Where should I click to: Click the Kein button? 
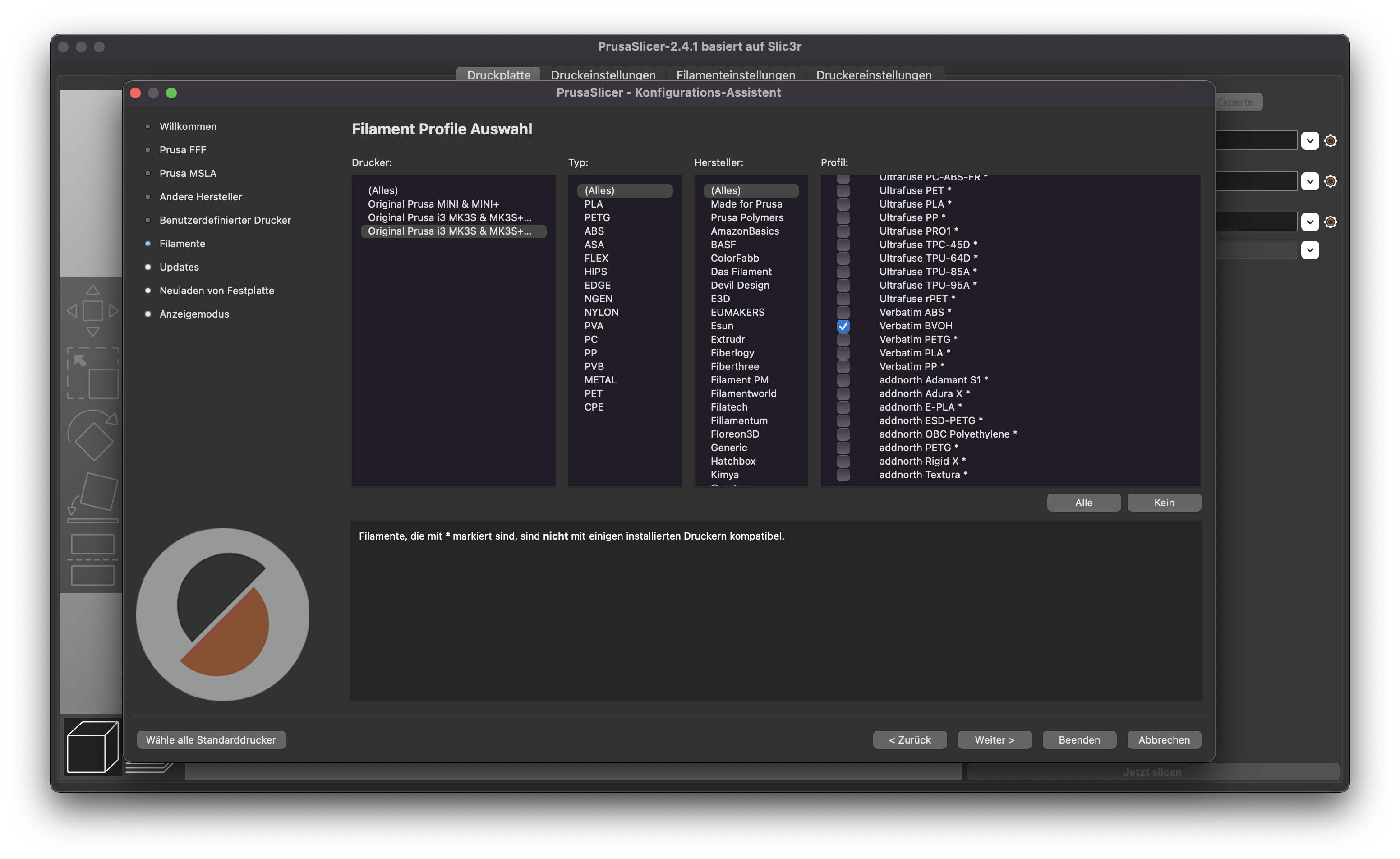(1164, 503)
